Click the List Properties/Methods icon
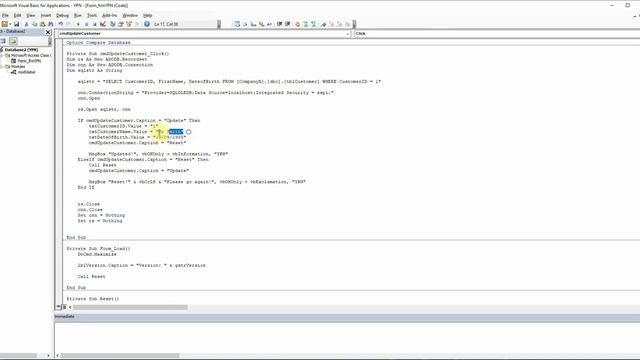Screen dimensions: 640x360 click(x=237, y=24)
